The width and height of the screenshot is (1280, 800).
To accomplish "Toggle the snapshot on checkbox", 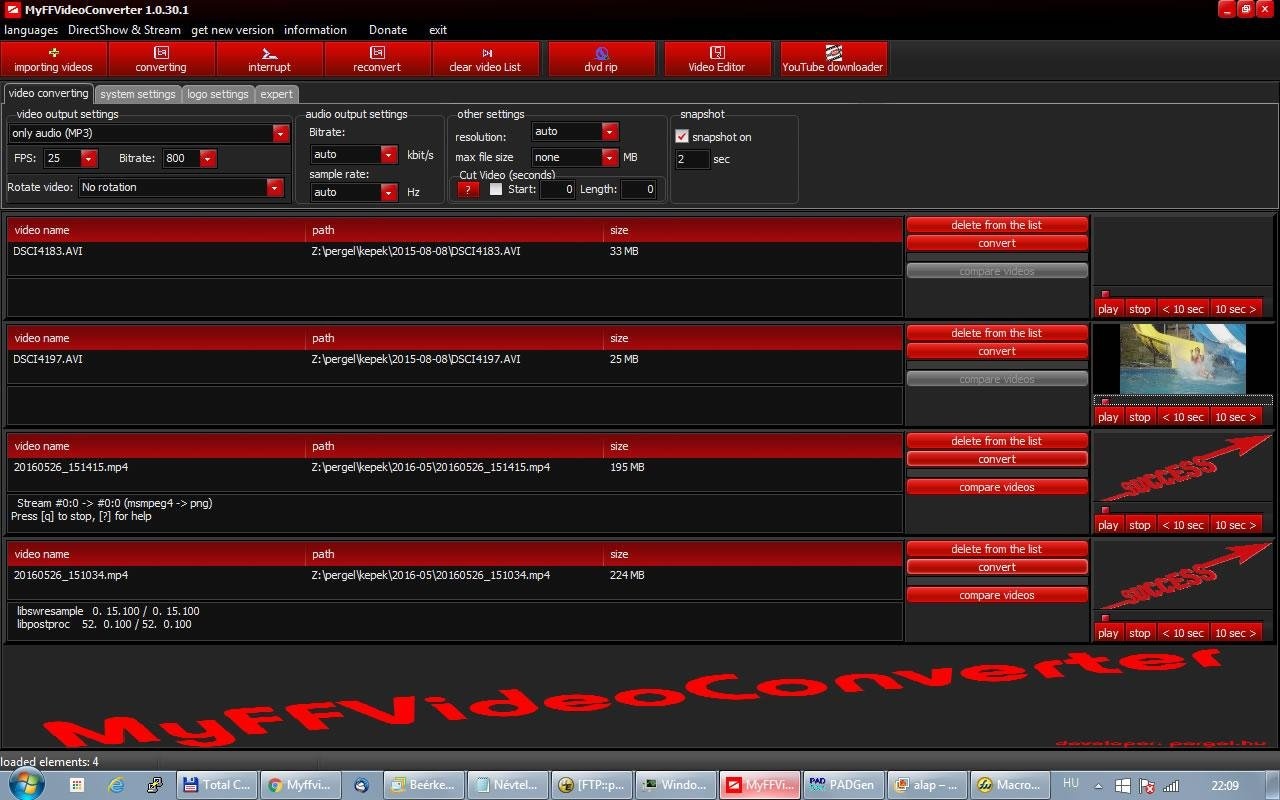I will click(683, 137).
